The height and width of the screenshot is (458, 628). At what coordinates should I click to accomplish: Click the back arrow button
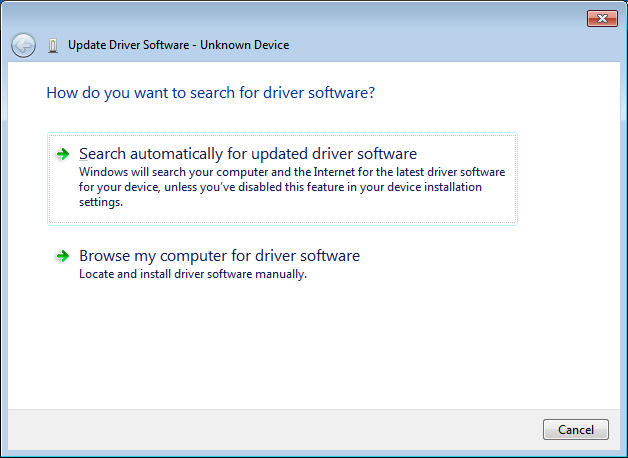coord(23,45)
